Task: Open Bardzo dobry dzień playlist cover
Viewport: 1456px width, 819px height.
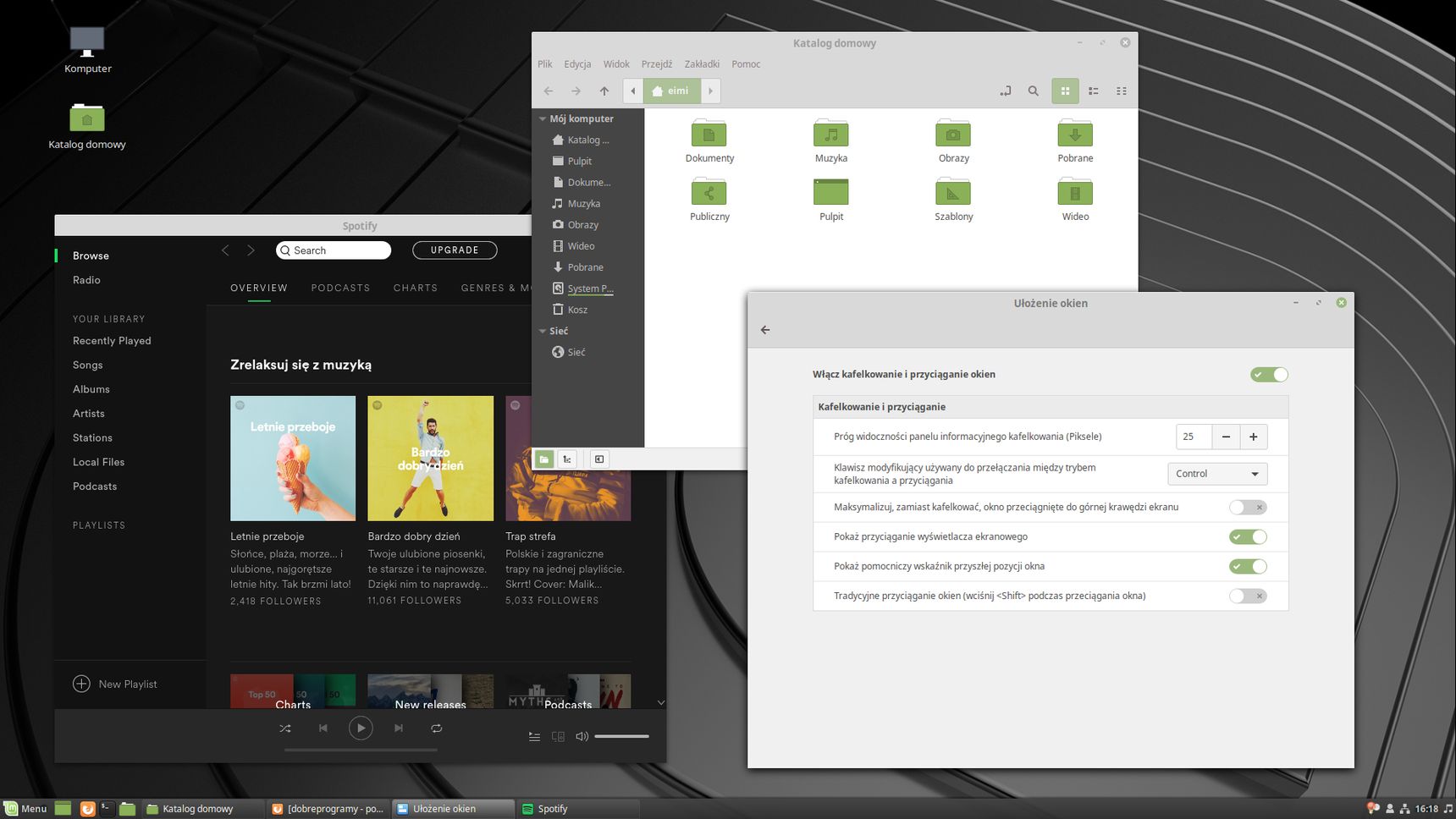Action: 431,459
